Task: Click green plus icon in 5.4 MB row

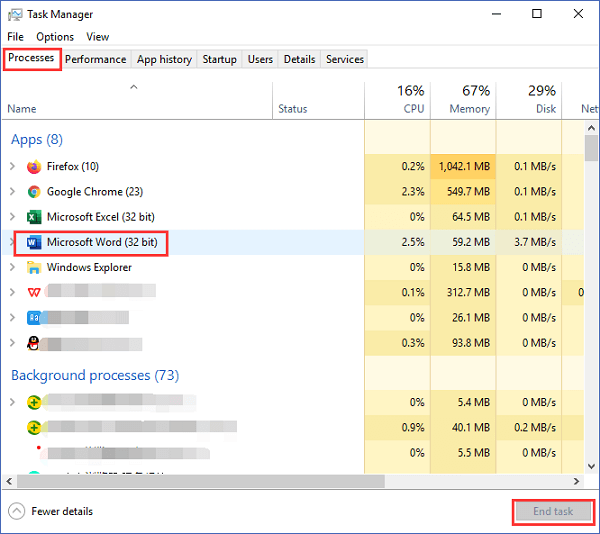Action: (34, 402)
